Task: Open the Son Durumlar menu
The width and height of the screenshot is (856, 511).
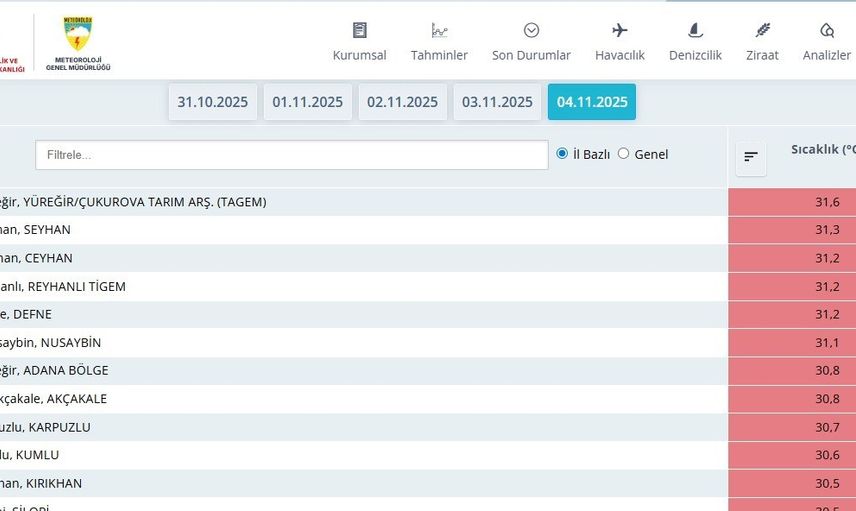Action: pos(531,55)
